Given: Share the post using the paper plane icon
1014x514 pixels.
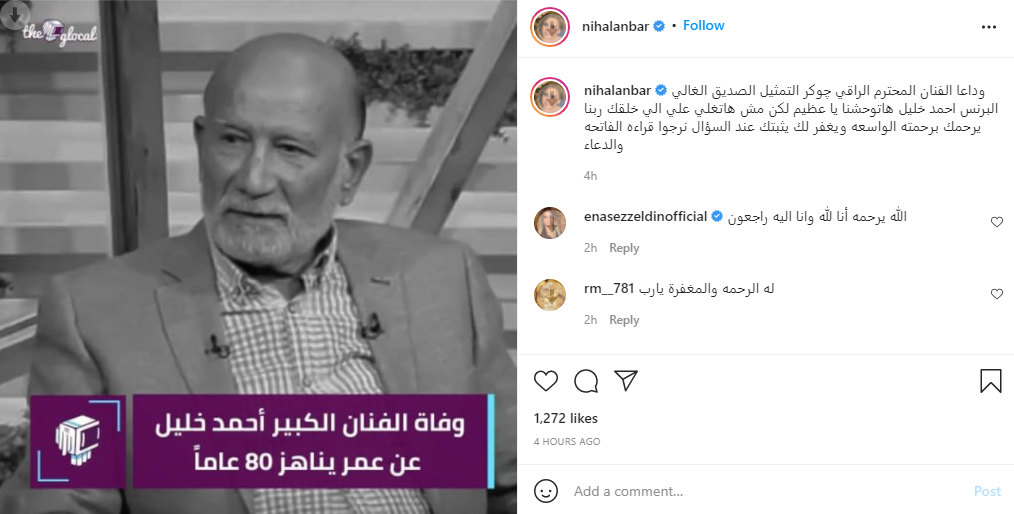Looking at the screenshot, I should [626, 381].
